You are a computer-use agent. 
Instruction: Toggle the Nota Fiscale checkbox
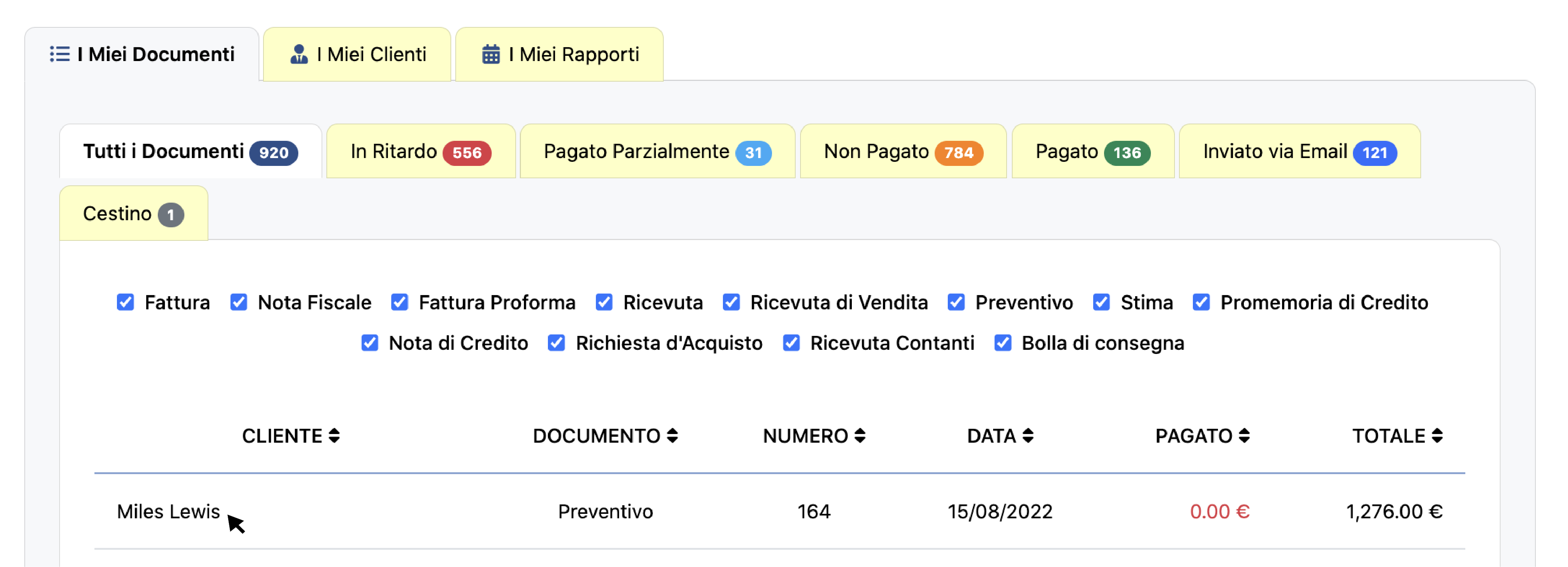(239, 302)
